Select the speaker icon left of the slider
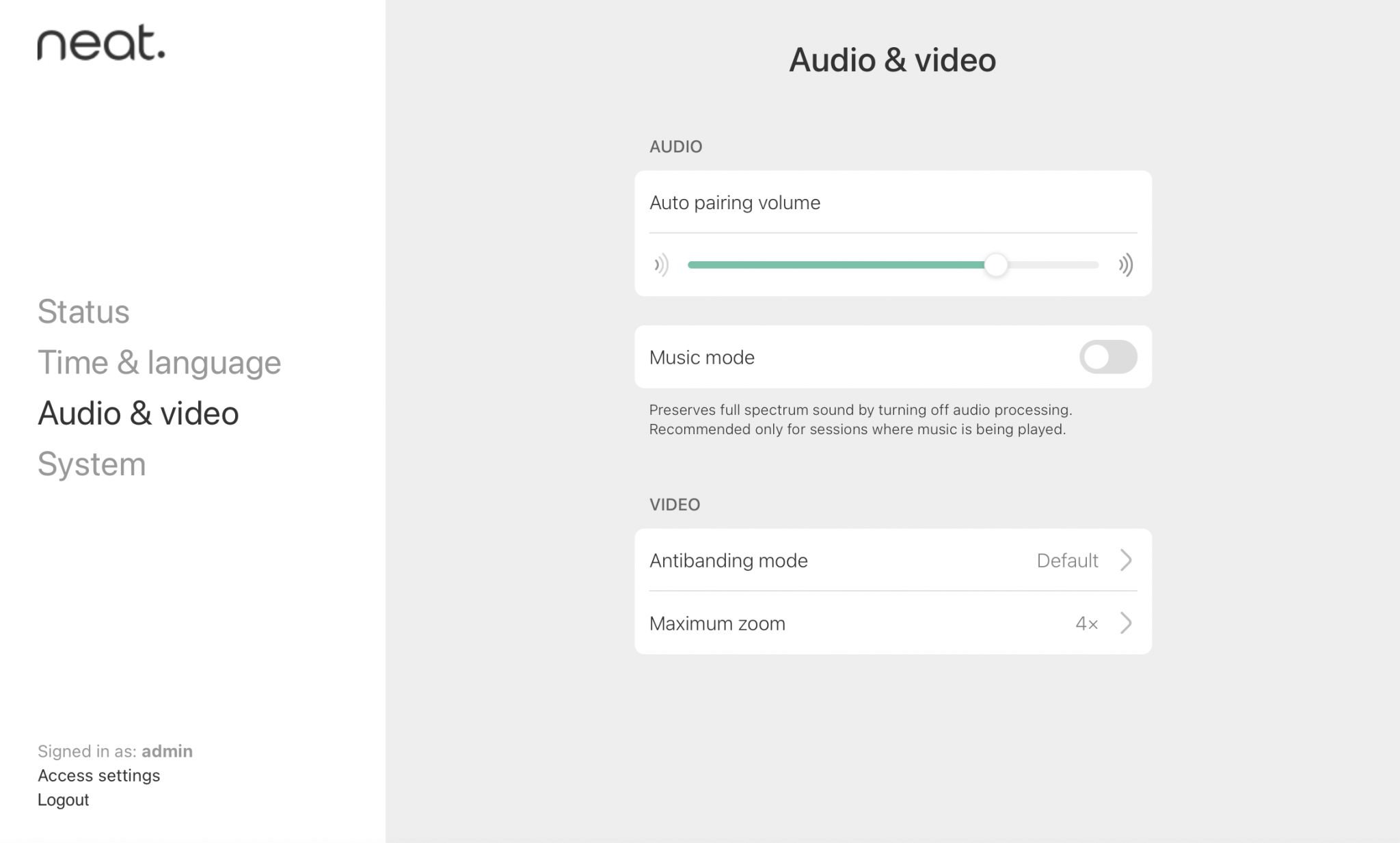1400x843 pixels. coord(662,265)
